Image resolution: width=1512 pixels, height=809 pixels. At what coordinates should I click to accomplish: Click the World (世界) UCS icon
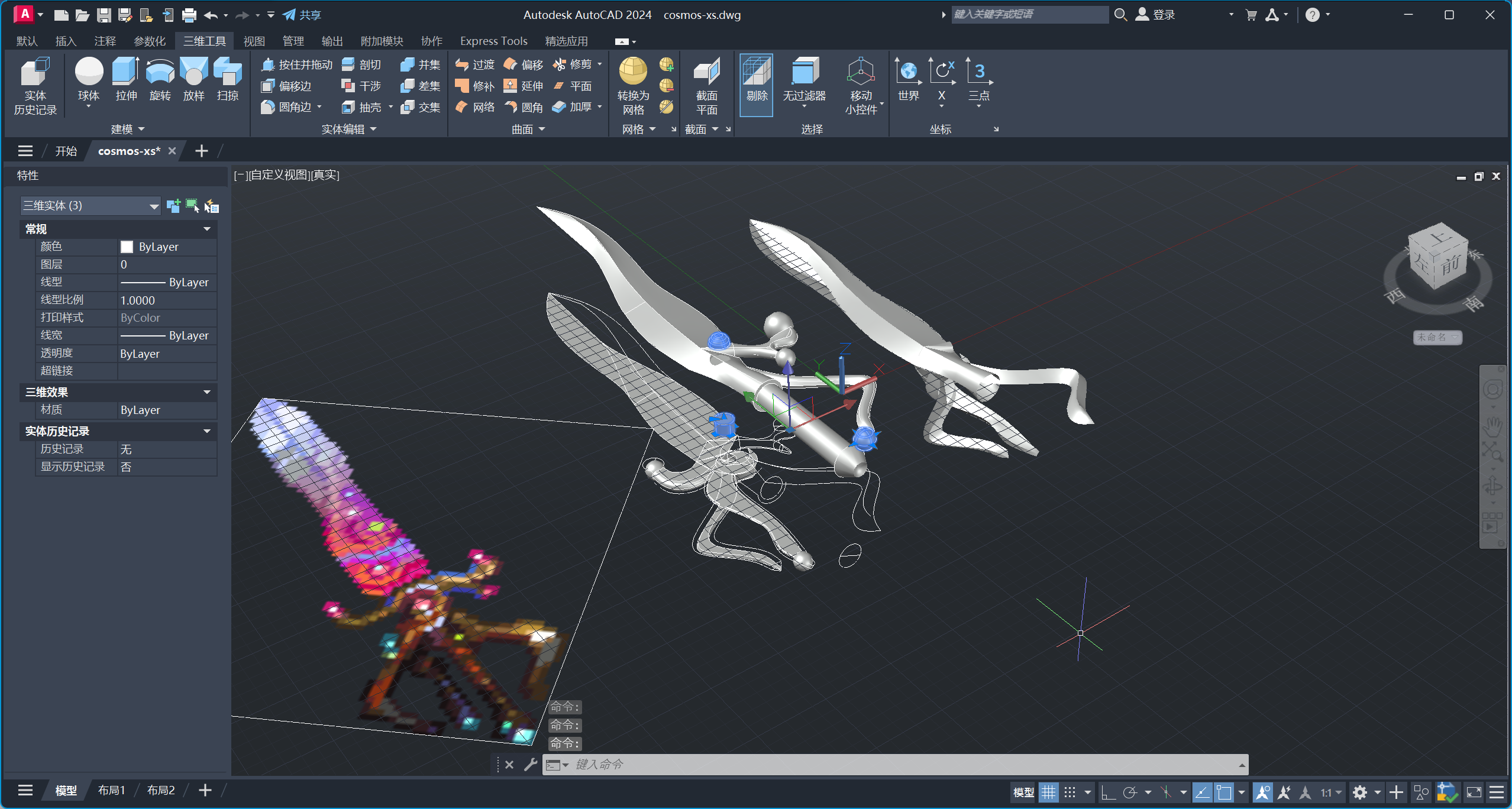(x=908, y=72)
